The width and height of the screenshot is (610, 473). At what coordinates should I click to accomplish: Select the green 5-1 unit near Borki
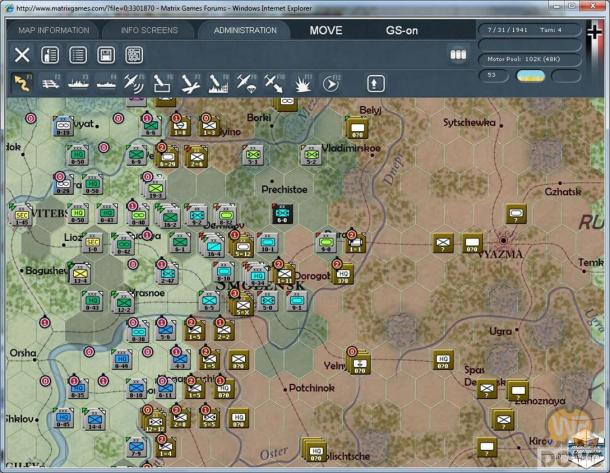tap(253, 155)
